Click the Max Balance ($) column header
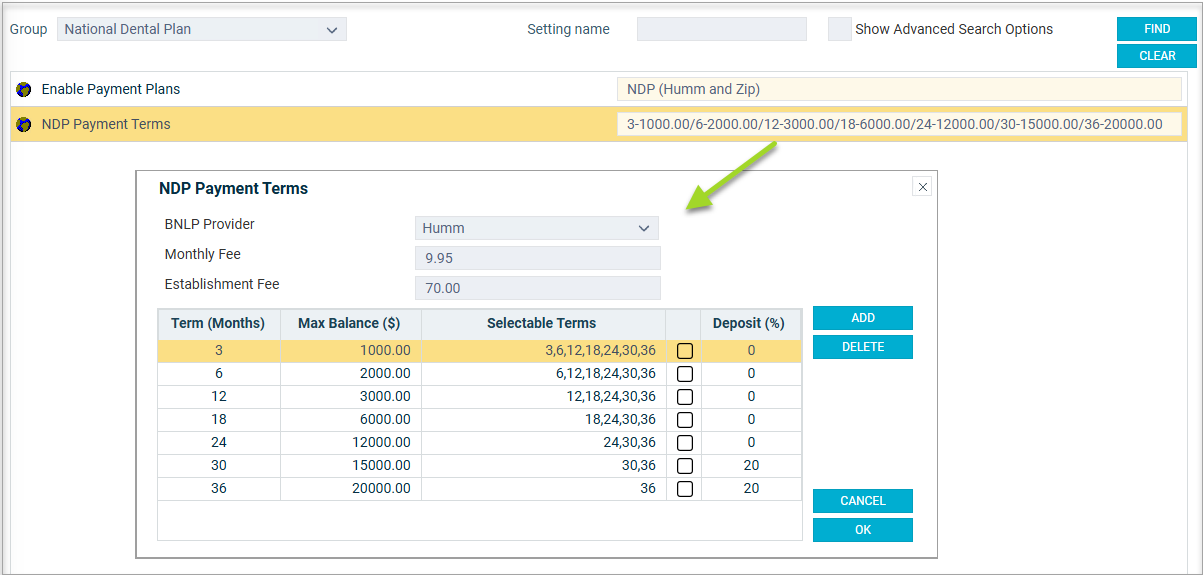The image size is (1203, 575). point(350,323)
